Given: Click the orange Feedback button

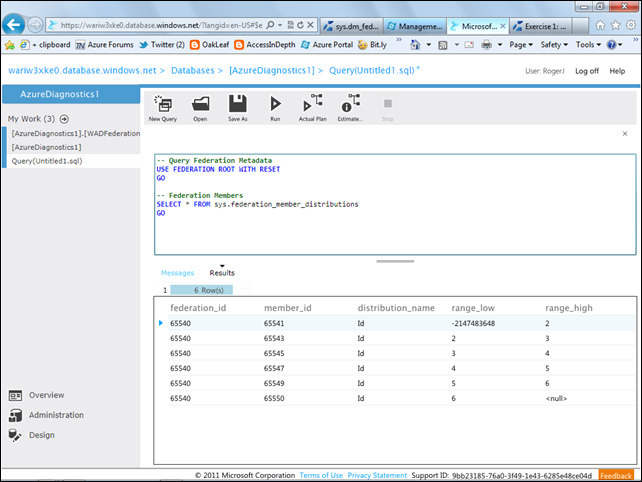Looking at the screenshot, I should point(616,475).
